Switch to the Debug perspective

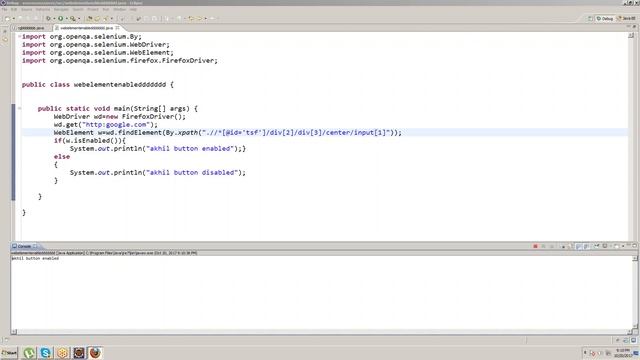pos(605,18)
